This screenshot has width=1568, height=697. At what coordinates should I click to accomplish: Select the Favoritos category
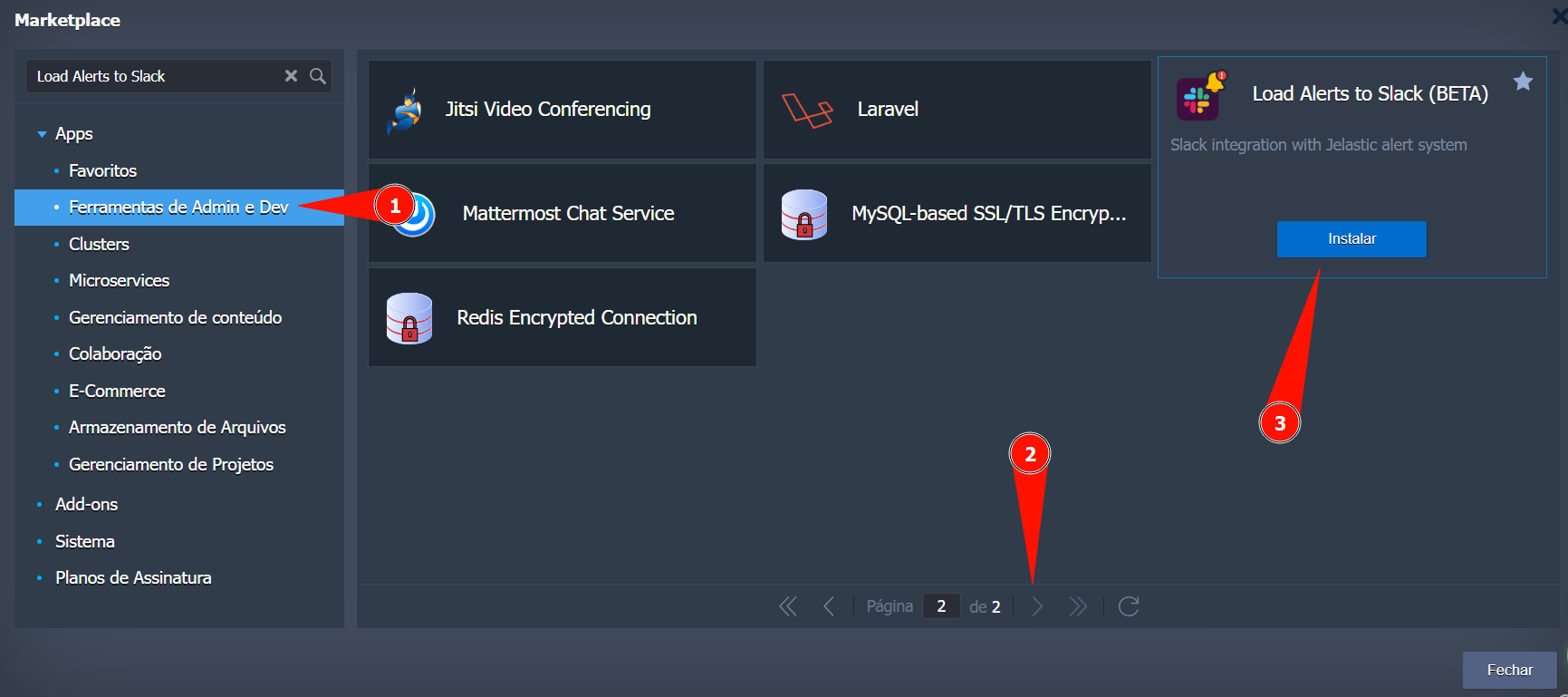point(102,170)
